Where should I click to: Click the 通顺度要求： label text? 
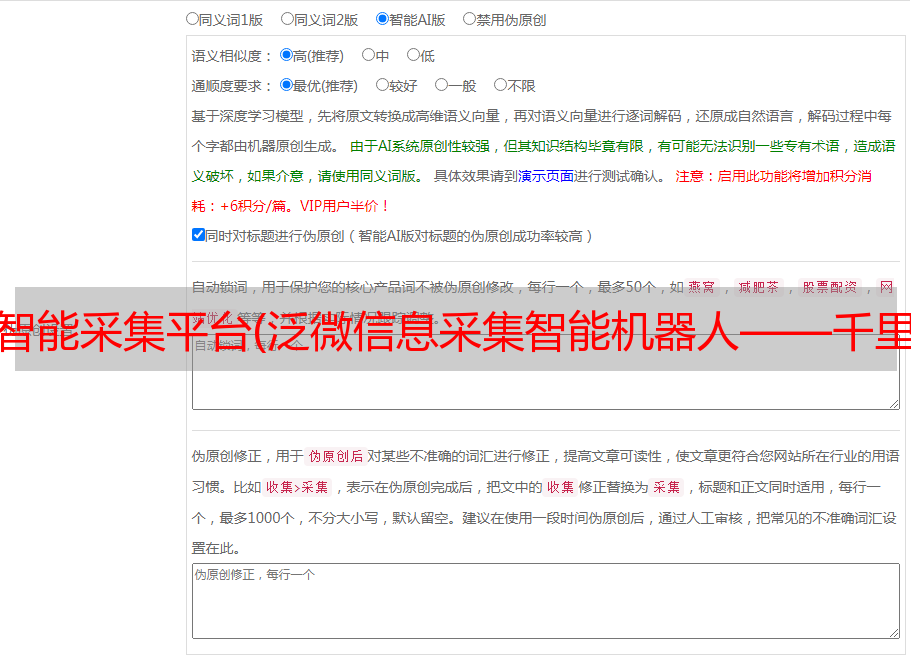pyautogui.click(x=232, y=86)
